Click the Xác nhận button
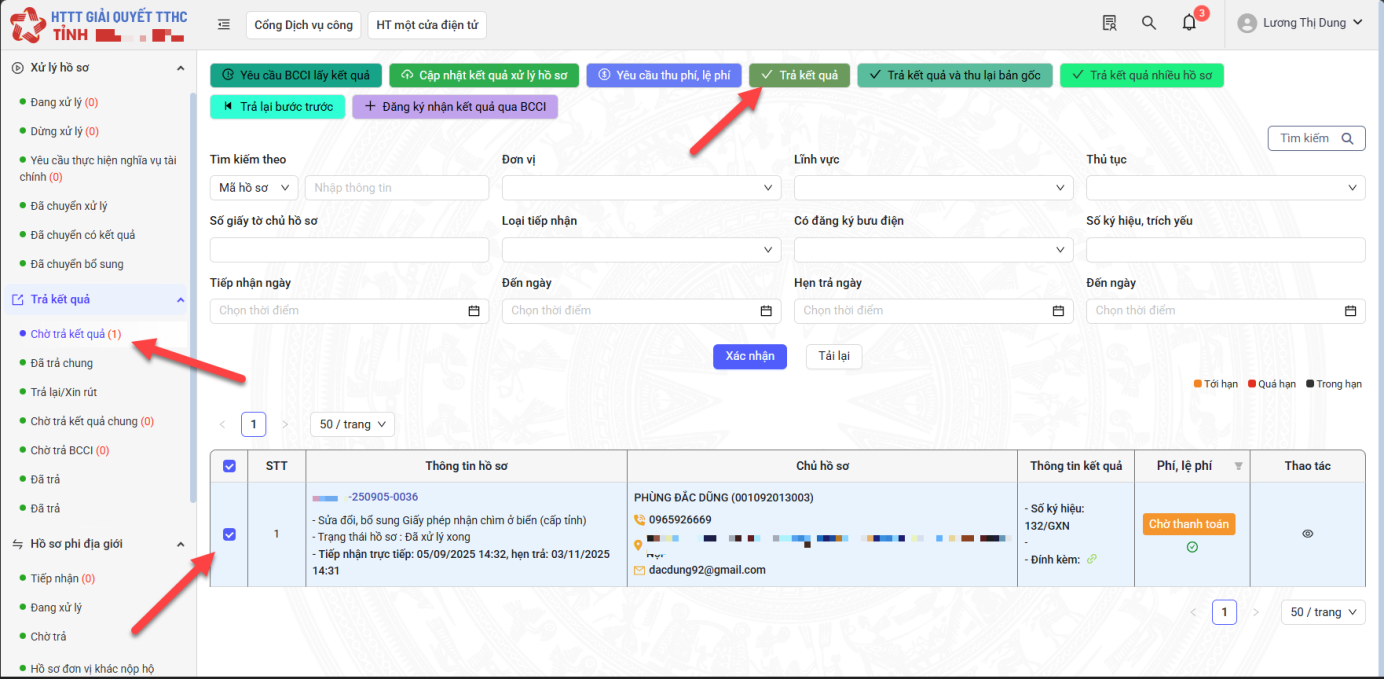This screenshot has height=679, width=1384. coord(750,357)
